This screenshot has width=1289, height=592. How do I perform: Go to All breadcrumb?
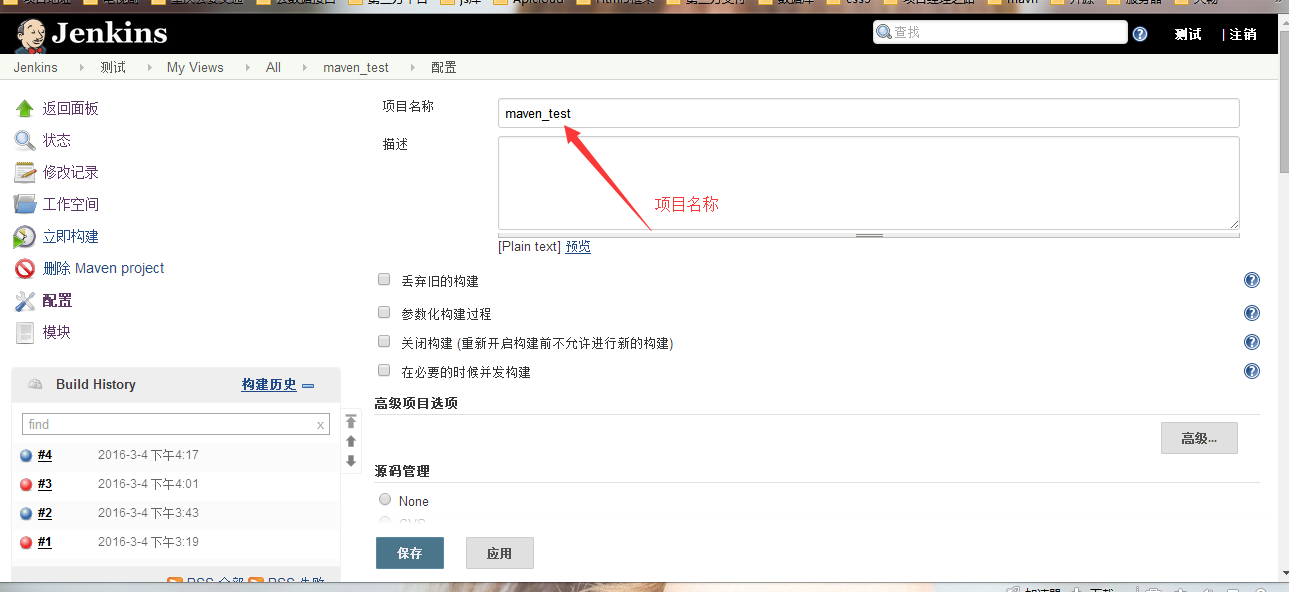click(x=273, y=67)
